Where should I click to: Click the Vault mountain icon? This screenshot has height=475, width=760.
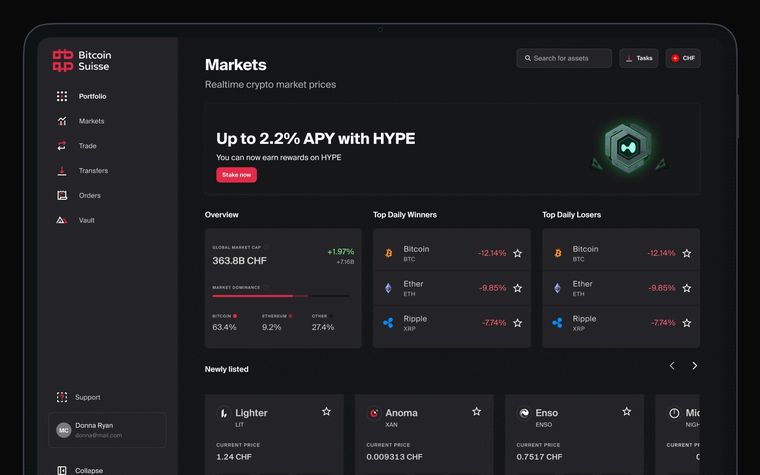click(62, 220)
